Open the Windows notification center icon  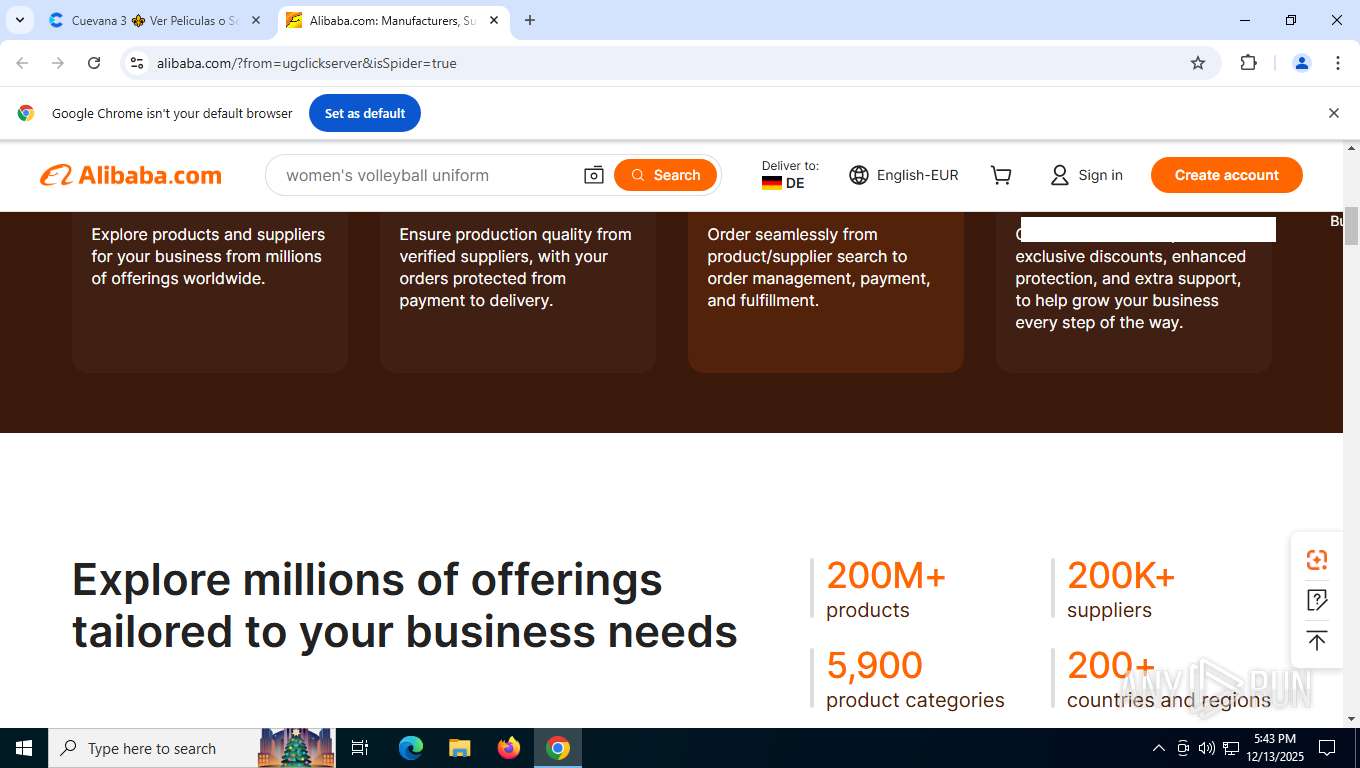[1327, 748]
